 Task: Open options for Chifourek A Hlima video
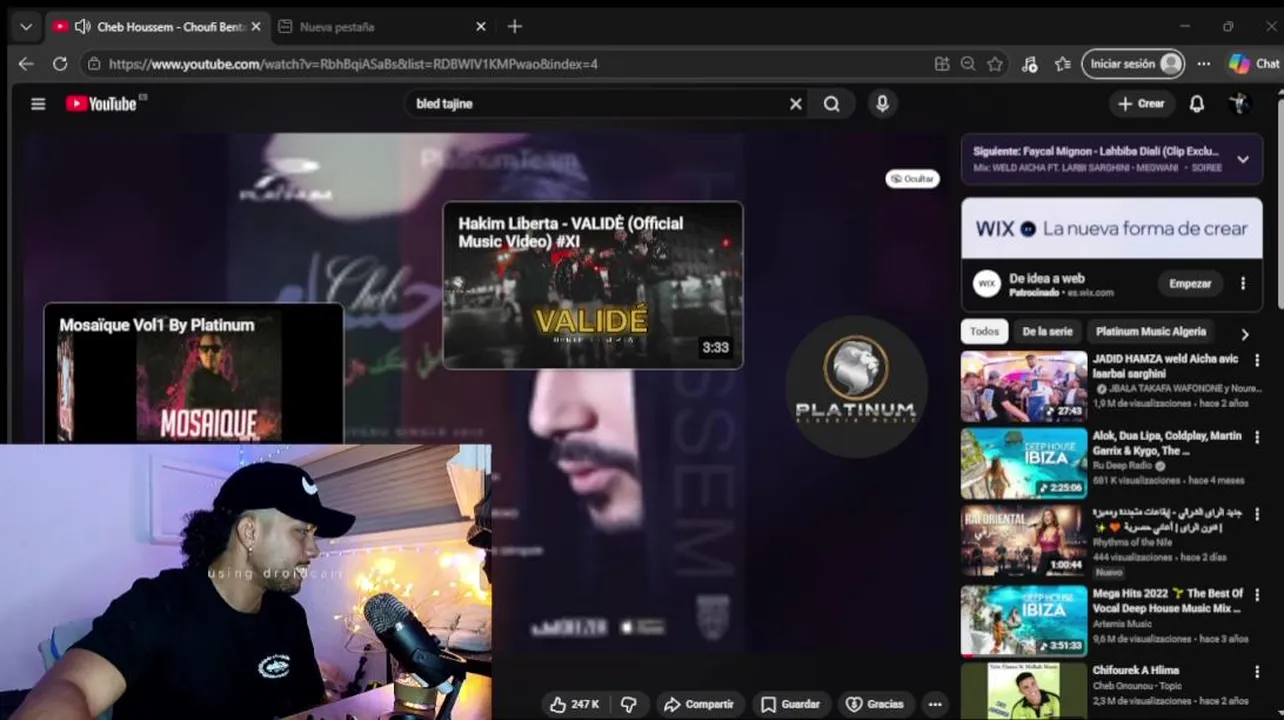click(1257, 672)
